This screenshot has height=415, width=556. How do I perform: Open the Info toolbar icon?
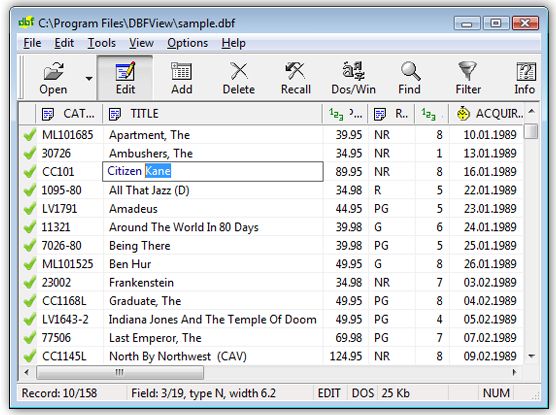click(x=526, y=71)
